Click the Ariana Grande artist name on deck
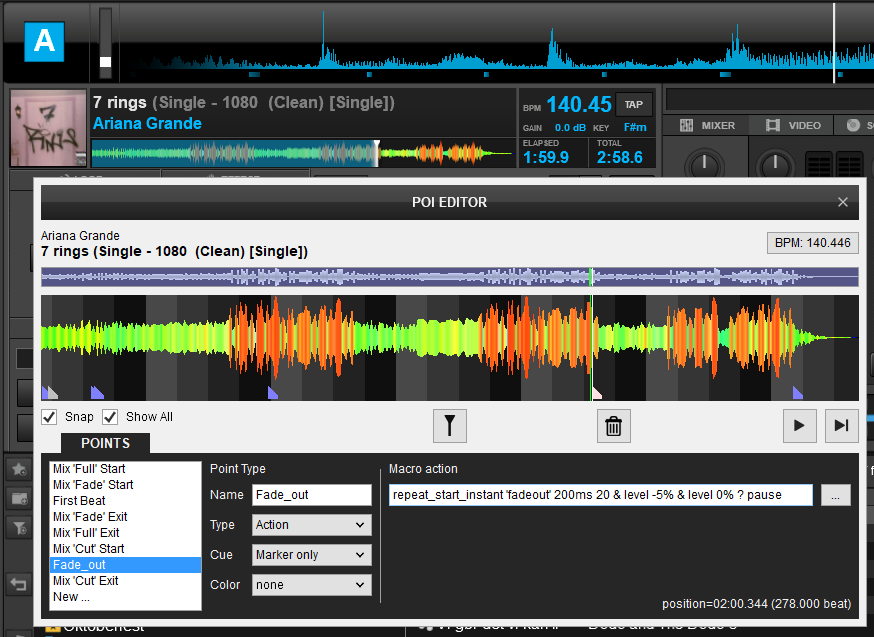Screen dimensions: 874x637 [x=147, y=124]
